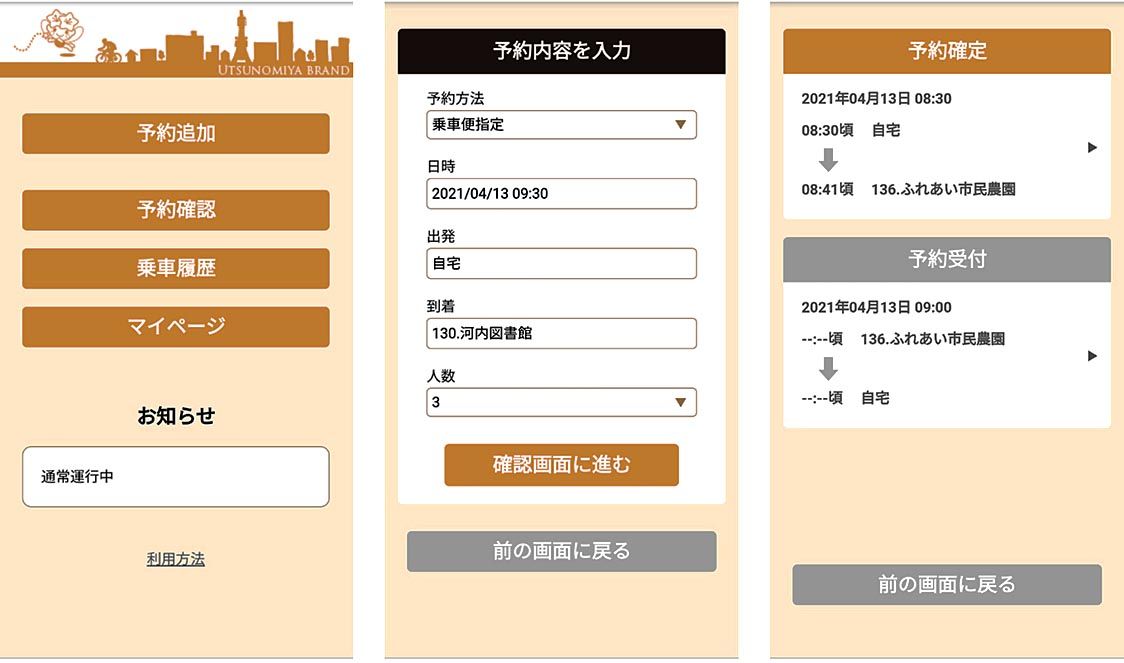Open the 09:00 pending reservation details arrow
Image resolution: width=1124 pixels, height=663 pixels.
(1092, 356)
